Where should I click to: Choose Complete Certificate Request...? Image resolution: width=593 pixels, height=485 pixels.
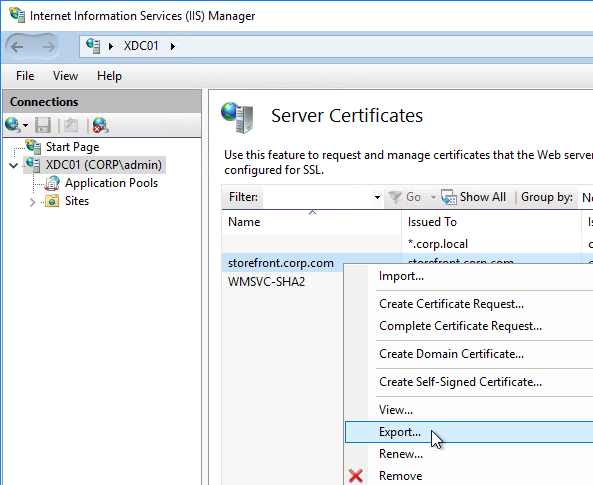[469, 326]
